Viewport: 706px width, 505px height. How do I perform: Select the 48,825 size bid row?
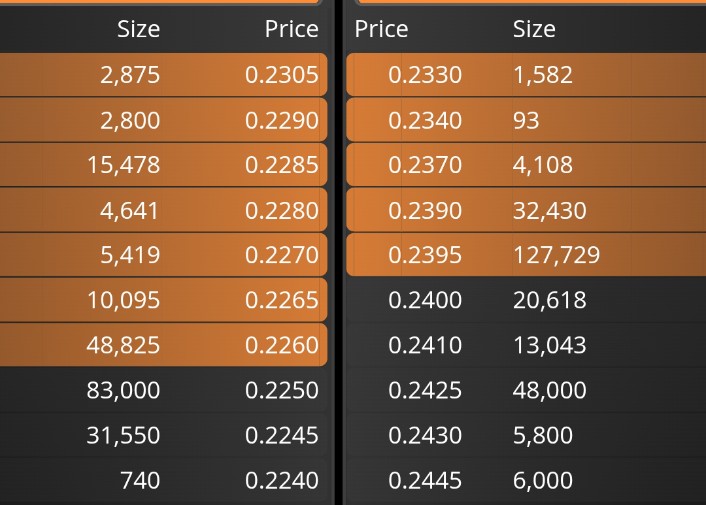pyautogui.click(x=163, y=345)
